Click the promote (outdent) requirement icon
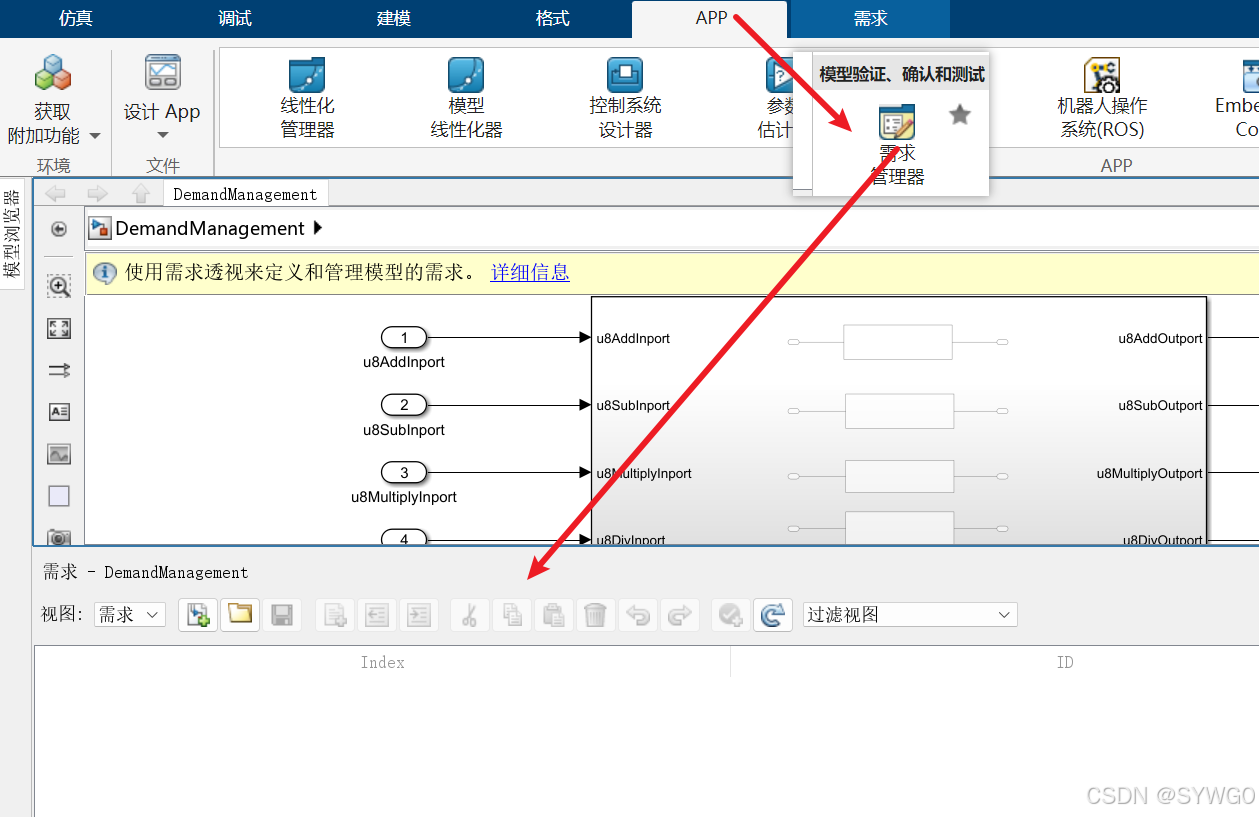Viewport: 1259px width, 817px height. point(377,614)
